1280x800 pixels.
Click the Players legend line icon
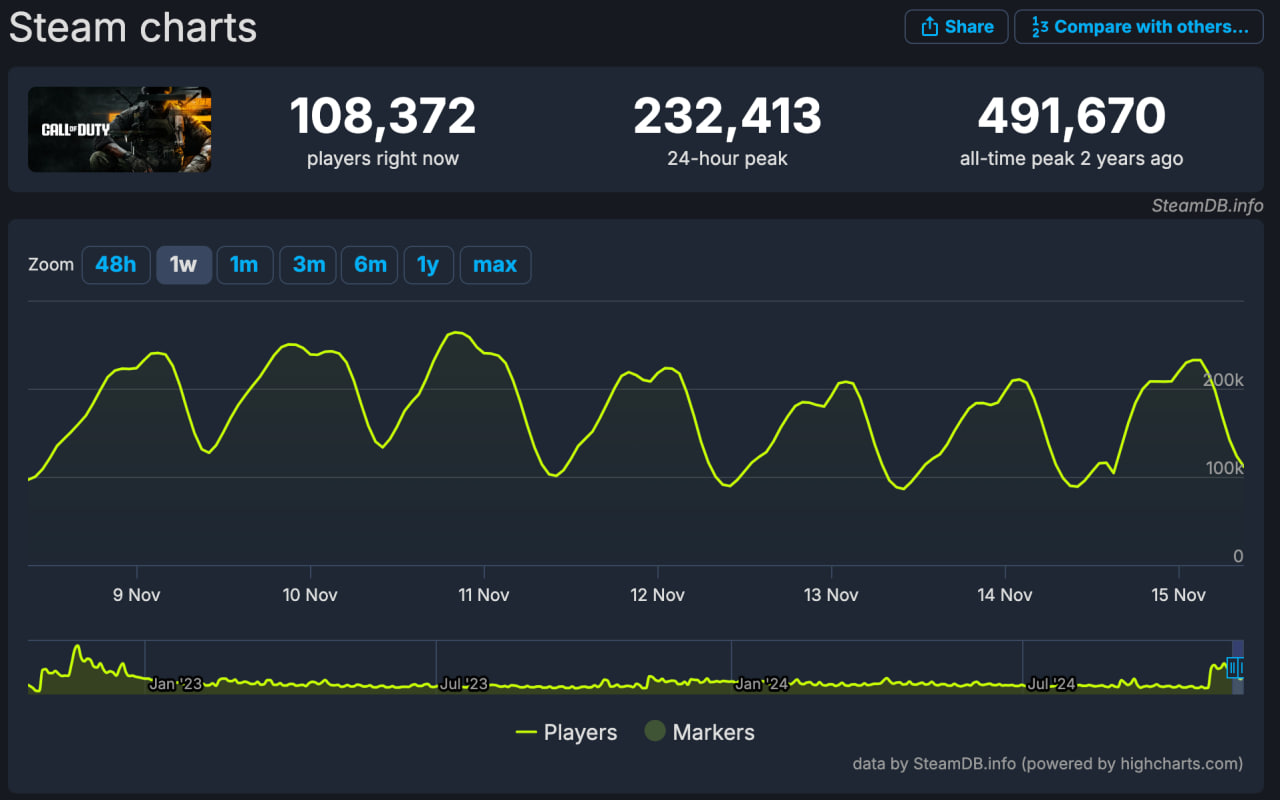527,733
